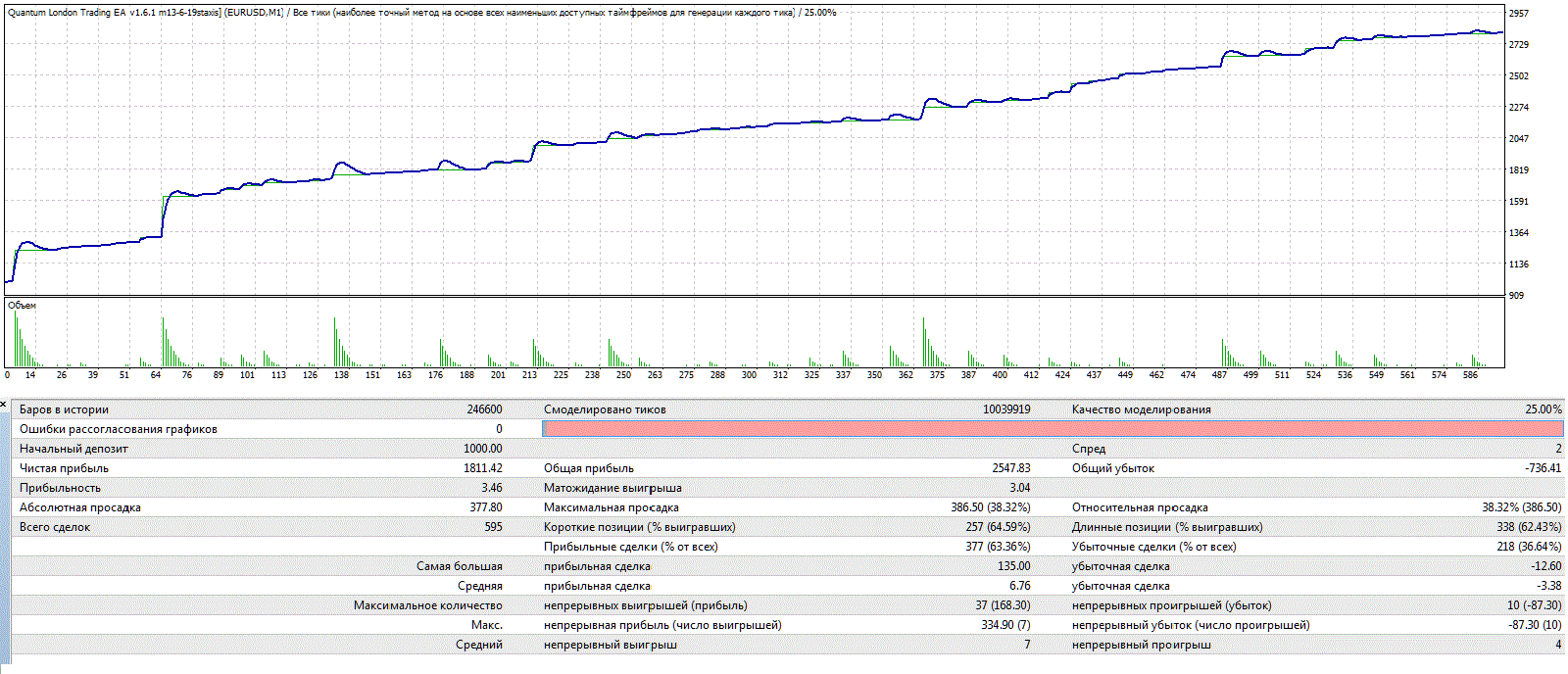This screenshot has width=1568, height=674.
Task: Click the 'Качество моделирования' label
Action: [x=1141, y=409]
